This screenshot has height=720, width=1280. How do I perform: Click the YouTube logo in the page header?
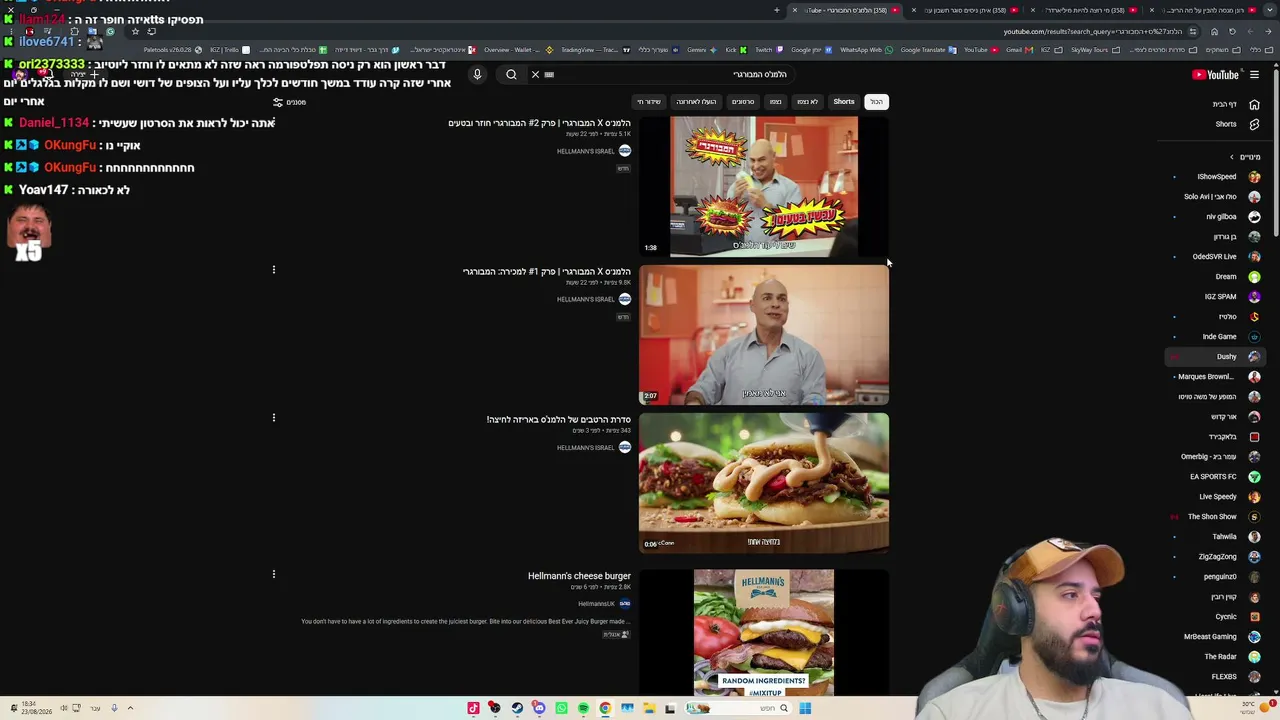point(1215,75)
